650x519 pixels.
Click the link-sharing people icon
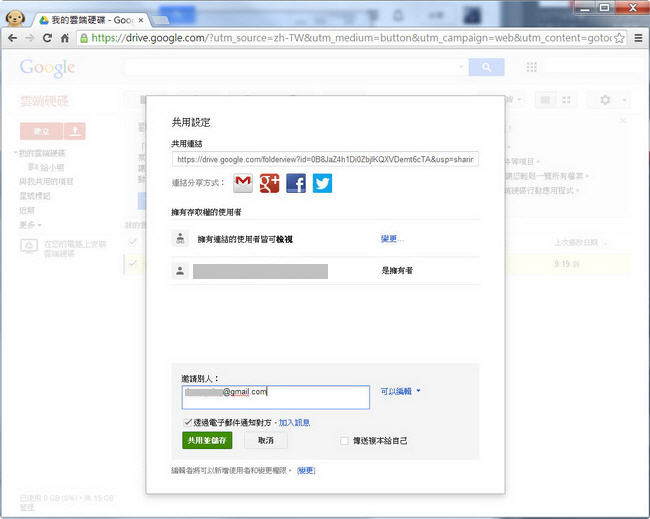tap(180, 239)
